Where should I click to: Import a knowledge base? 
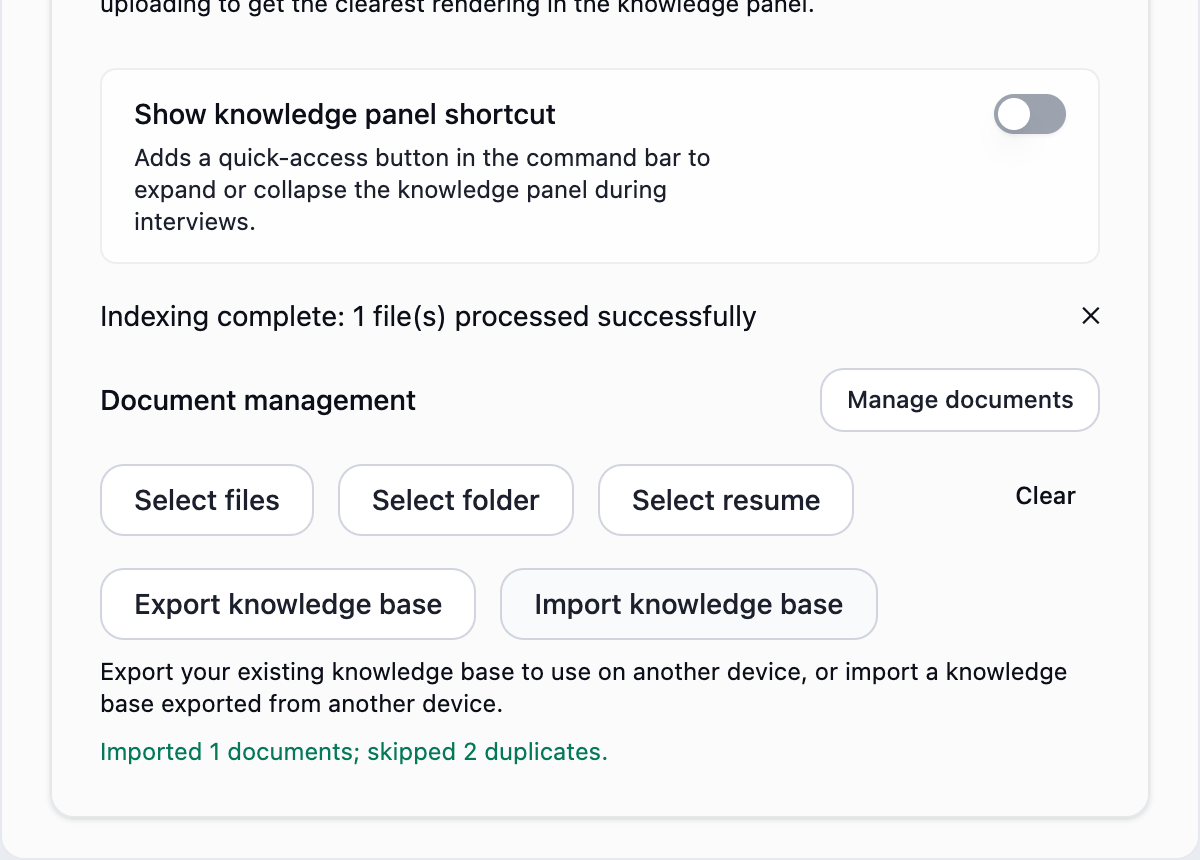click(689, 604)
